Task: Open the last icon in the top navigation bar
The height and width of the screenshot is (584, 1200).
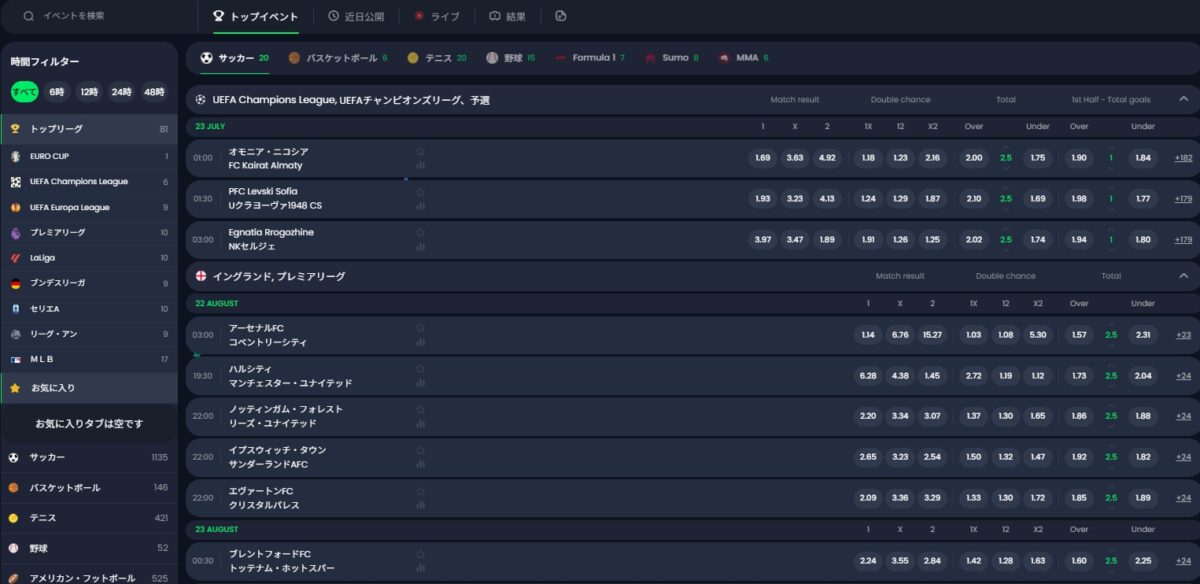Action: [561, 16]
